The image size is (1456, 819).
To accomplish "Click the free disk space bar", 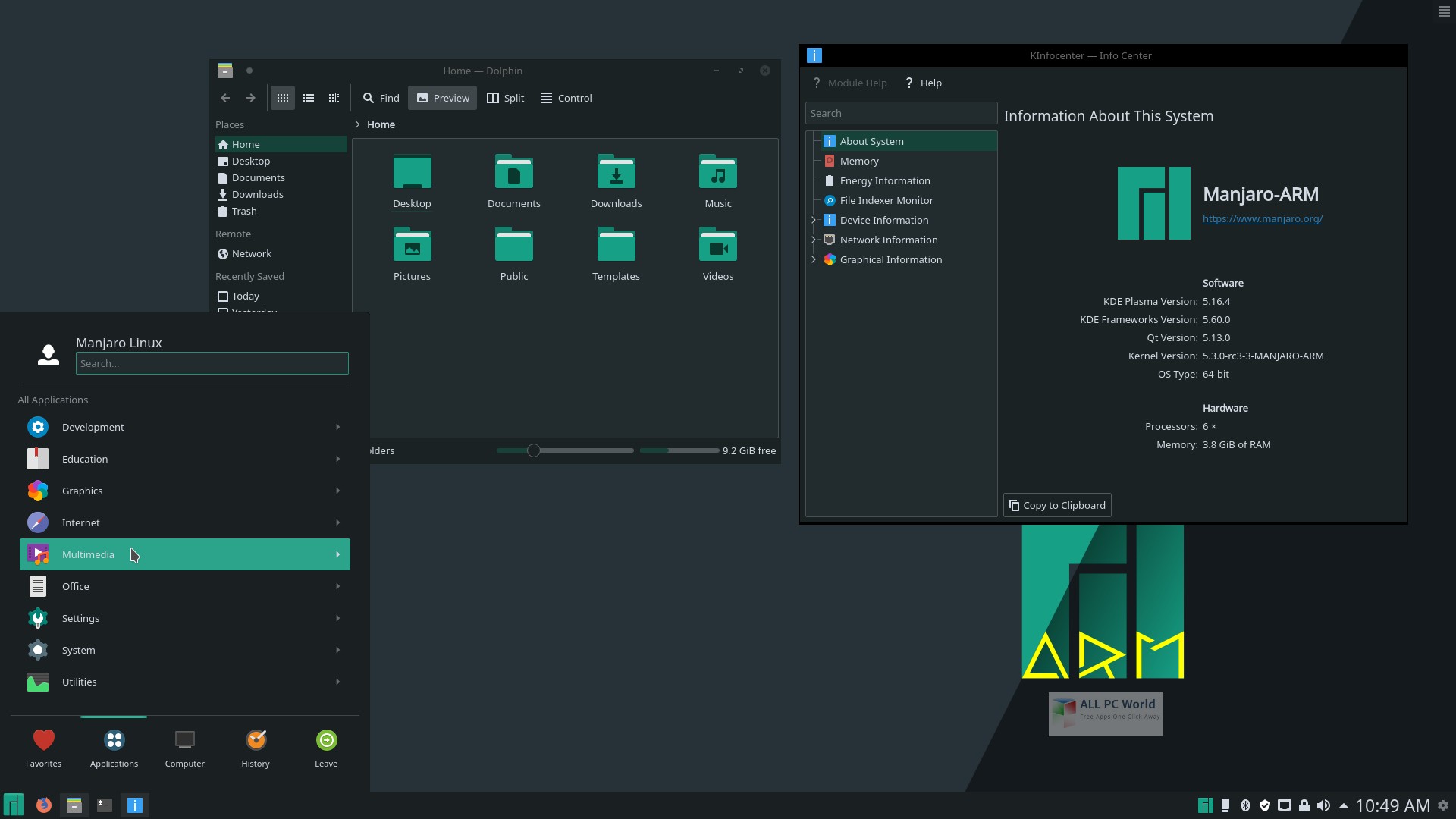I will coord(679,450).
